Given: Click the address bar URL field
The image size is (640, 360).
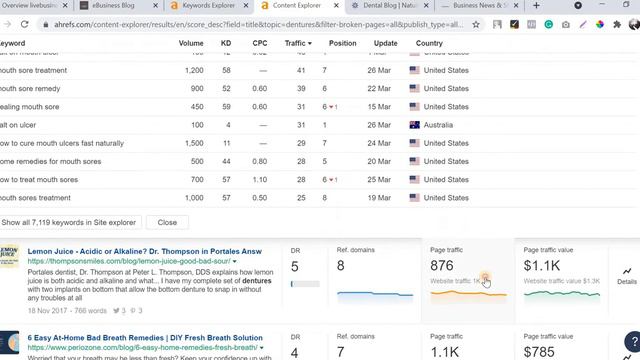Looking at the screenshot, I should 259,24.
